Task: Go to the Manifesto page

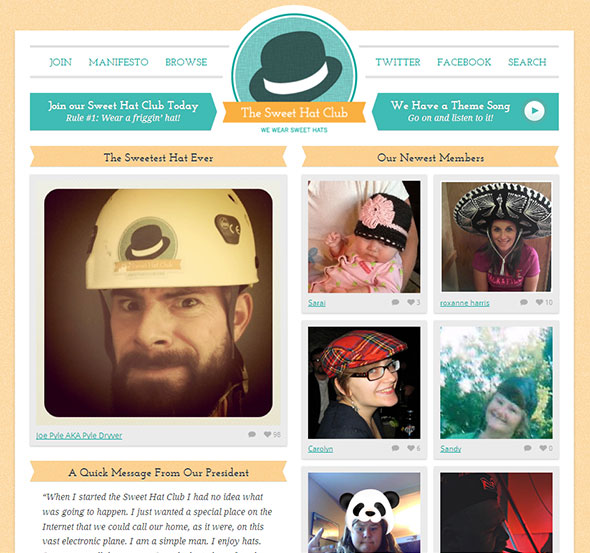Action: pos(119,62)
